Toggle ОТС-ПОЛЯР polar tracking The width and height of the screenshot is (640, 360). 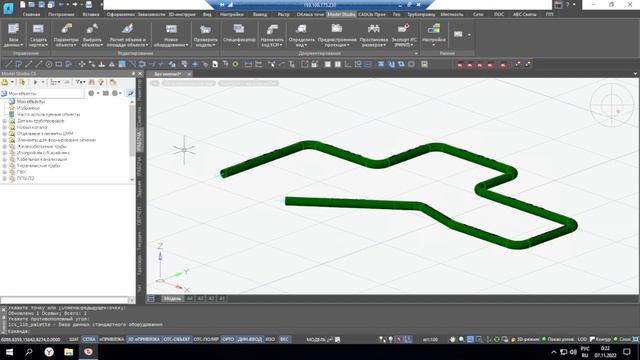(x=206, y=339)
